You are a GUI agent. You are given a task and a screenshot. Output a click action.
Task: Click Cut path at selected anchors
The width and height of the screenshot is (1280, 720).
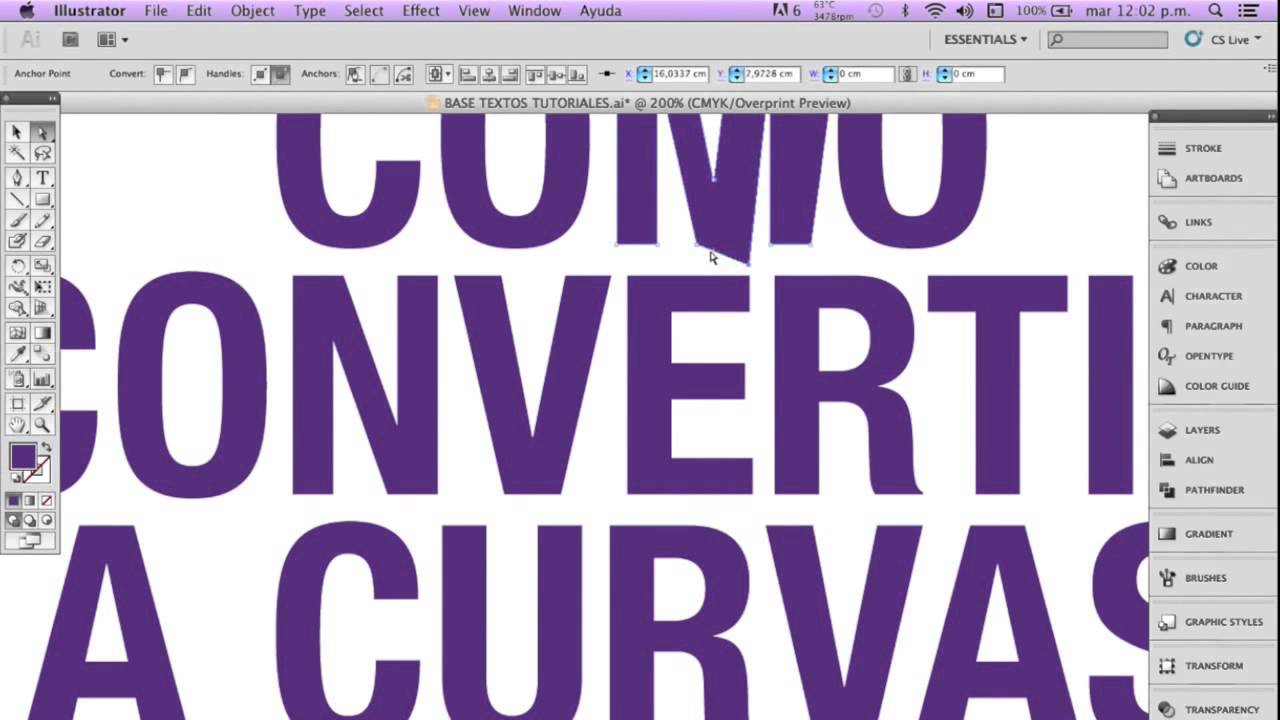pyautogui.click(x=404, y=74)
